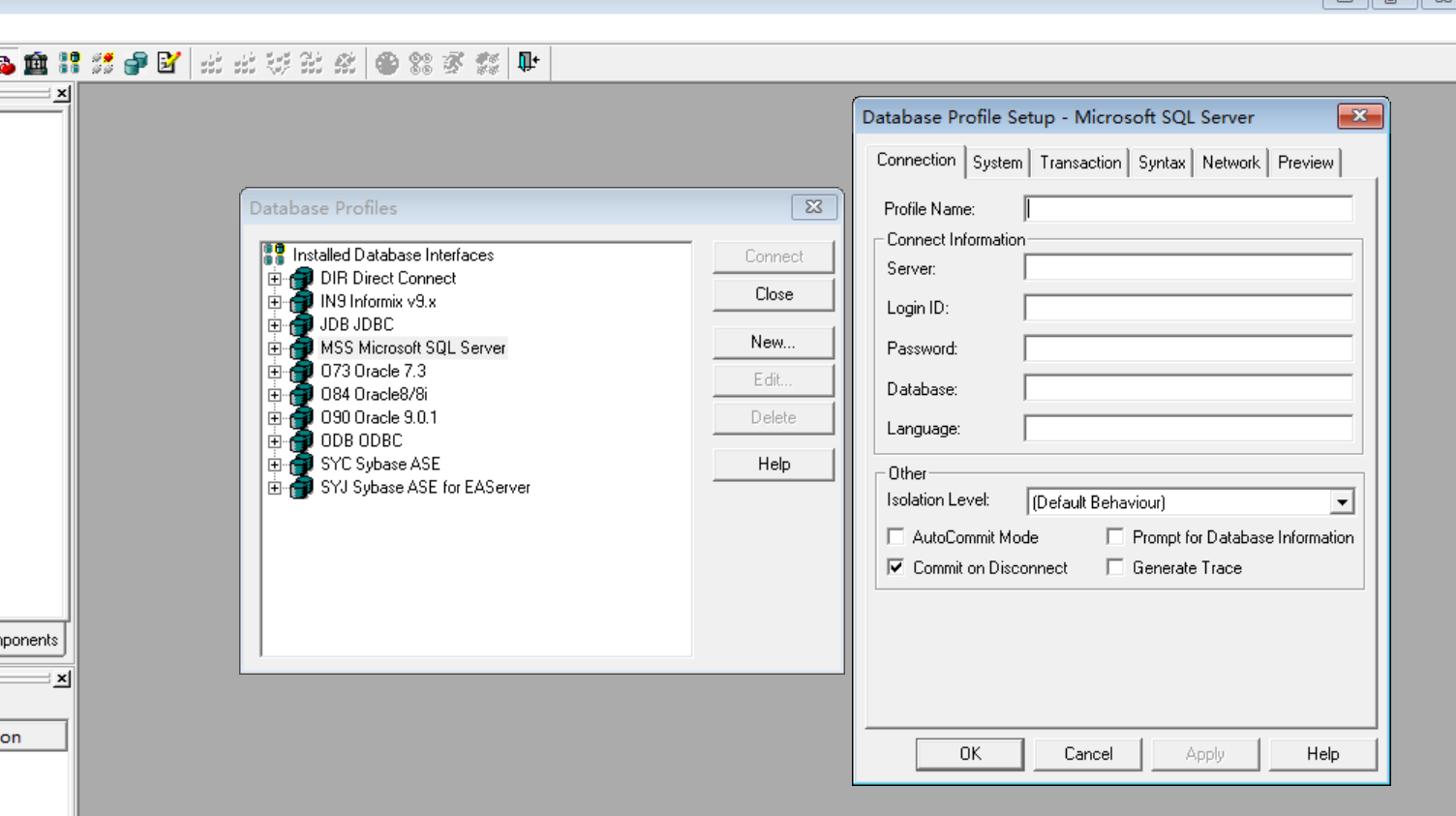Click Apply in the Profile Setup dialog
1456x816 pixels.
pyautogui.click(x=1204, y=753)
